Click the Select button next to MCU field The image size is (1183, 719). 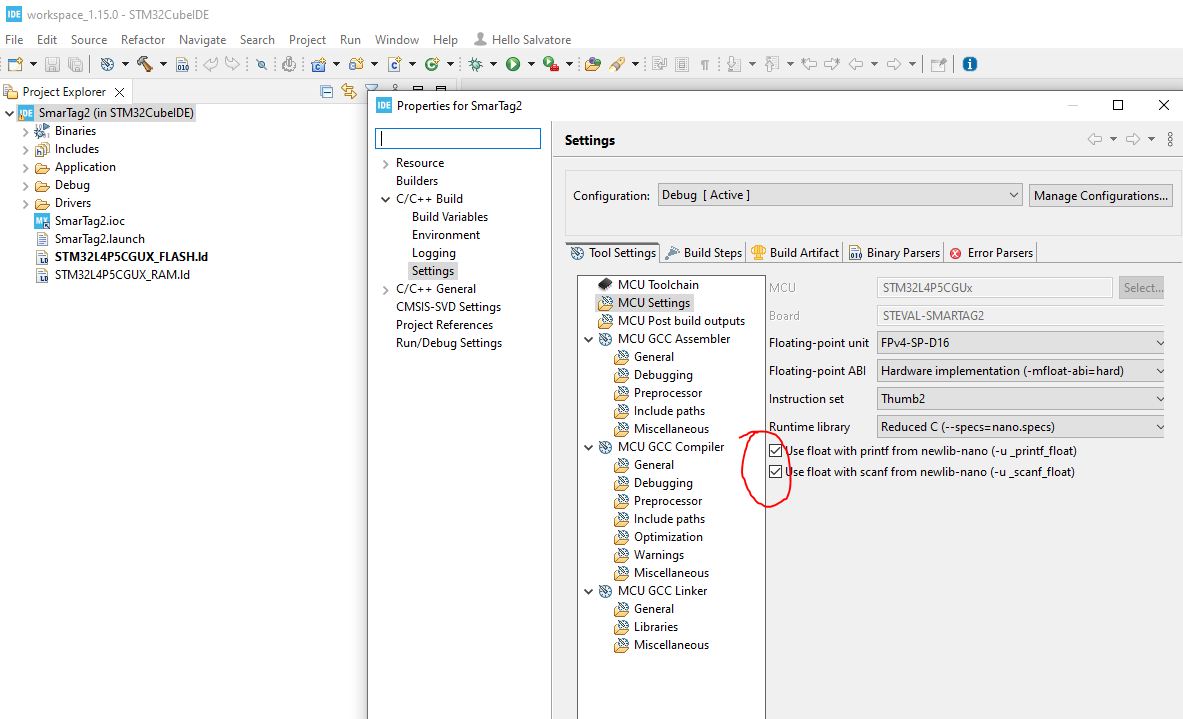[x=1141, y=287]
